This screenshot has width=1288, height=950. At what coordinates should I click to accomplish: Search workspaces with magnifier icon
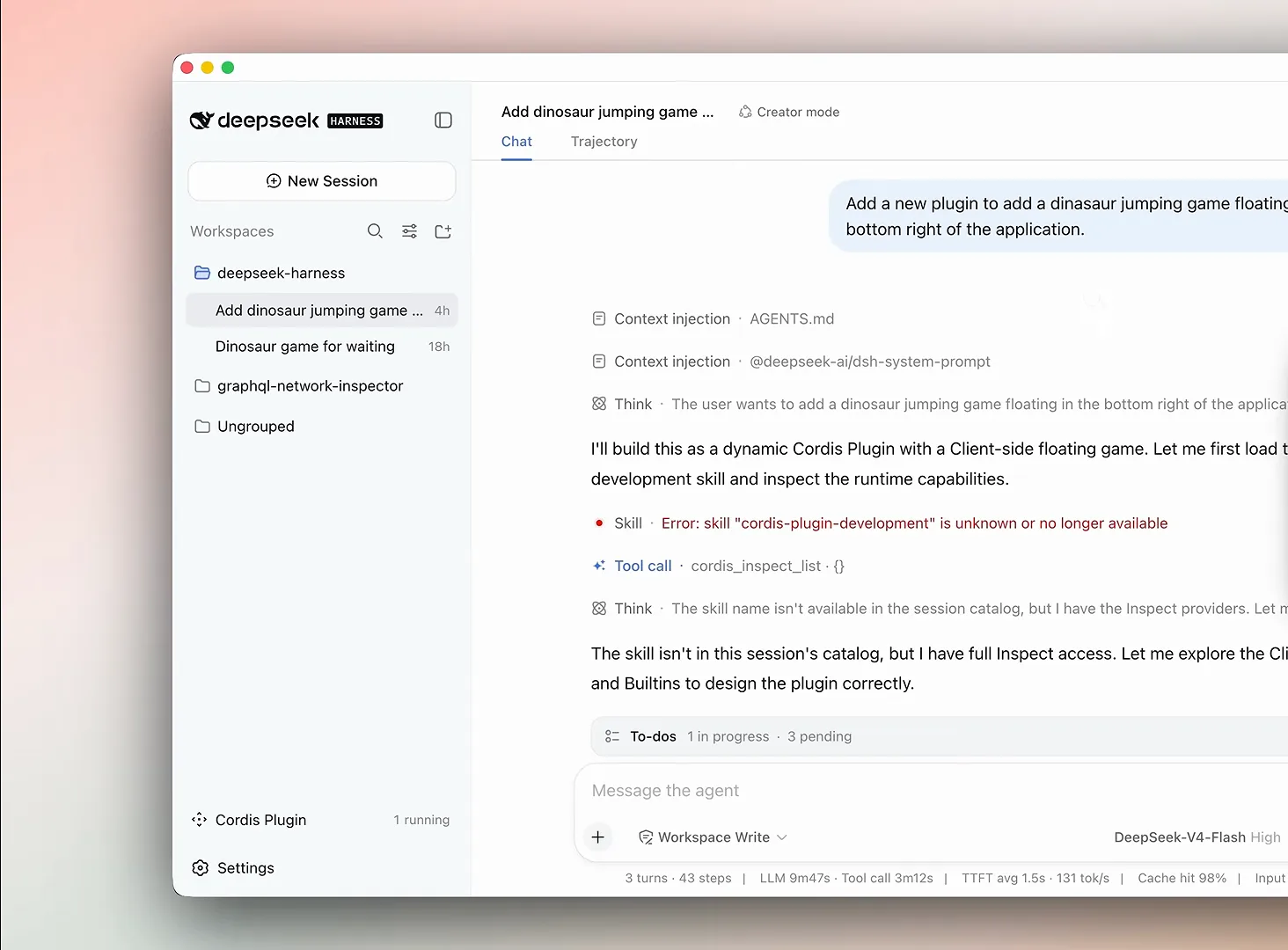pyautogui.click(x=375, y=231)
